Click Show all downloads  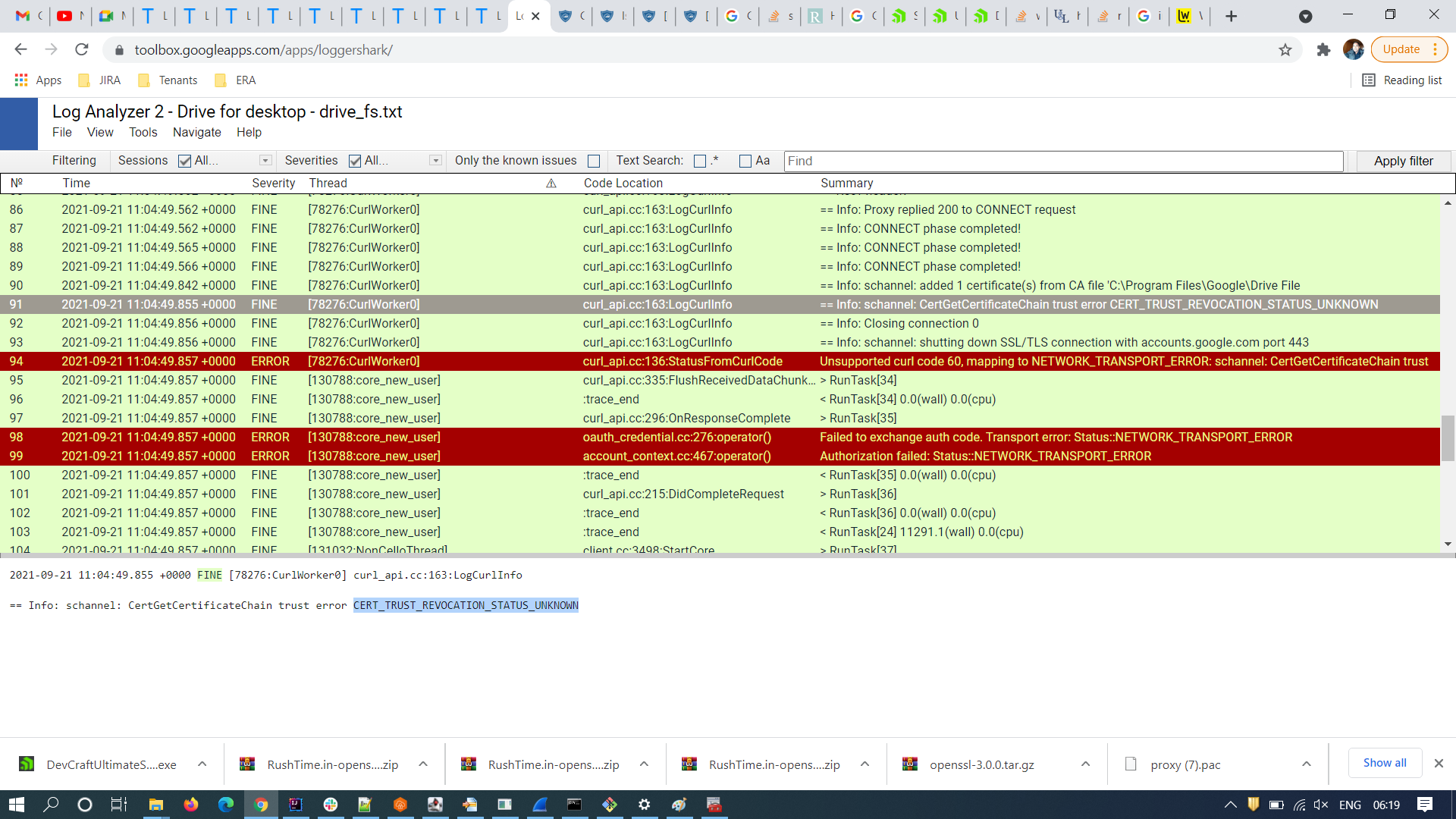tap(1384, 763)
